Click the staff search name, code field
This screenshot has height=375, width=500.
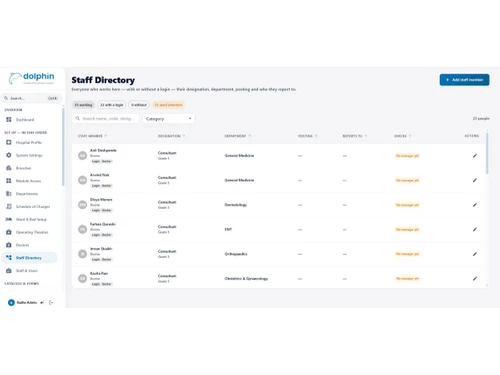(x=105, y=119)
